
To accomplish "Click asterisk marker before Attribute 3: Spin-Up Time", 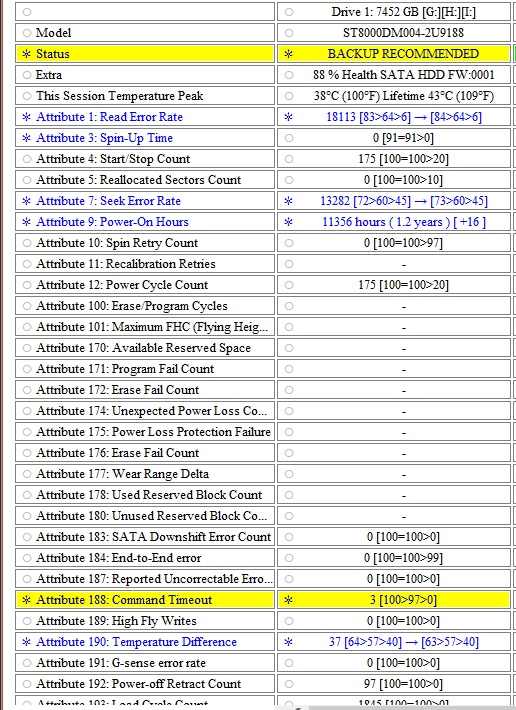I will [27, 138].
